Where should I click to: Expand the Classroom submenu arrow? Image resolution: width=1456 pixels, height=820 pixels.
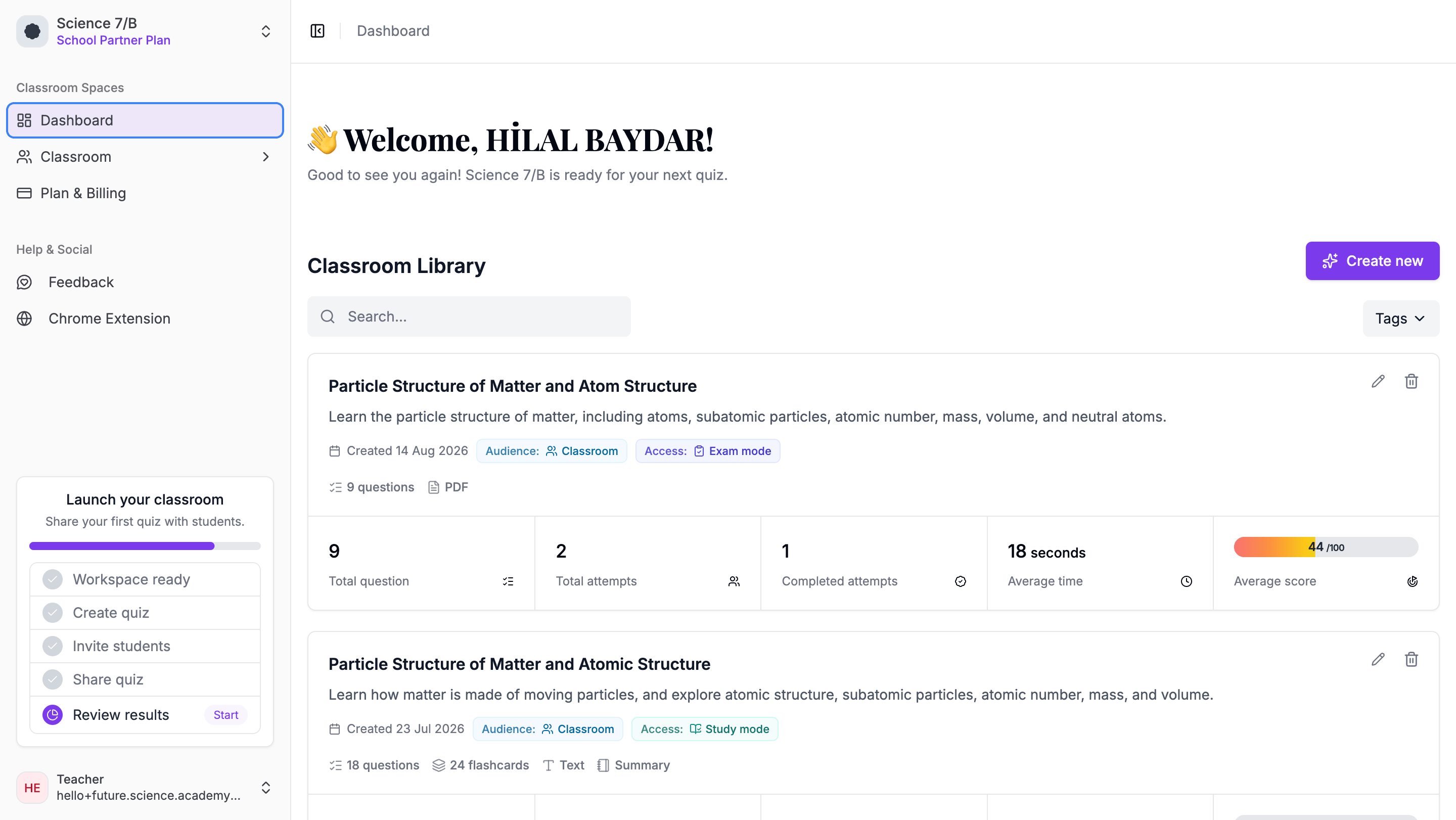pos(265,157)
